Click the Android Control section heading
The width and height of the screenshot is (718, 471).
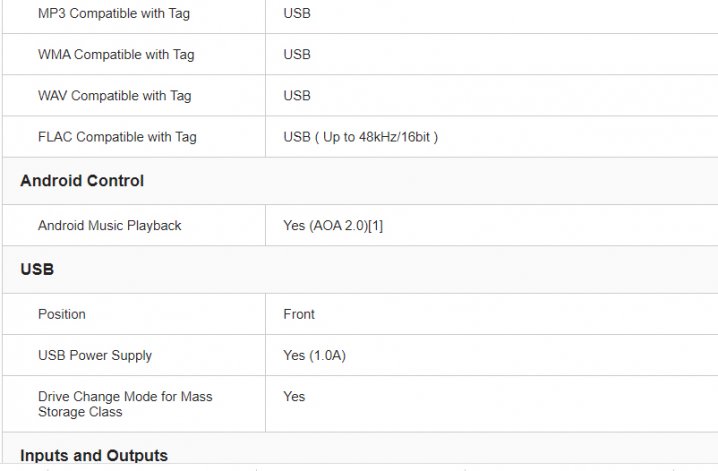[82, 181]
